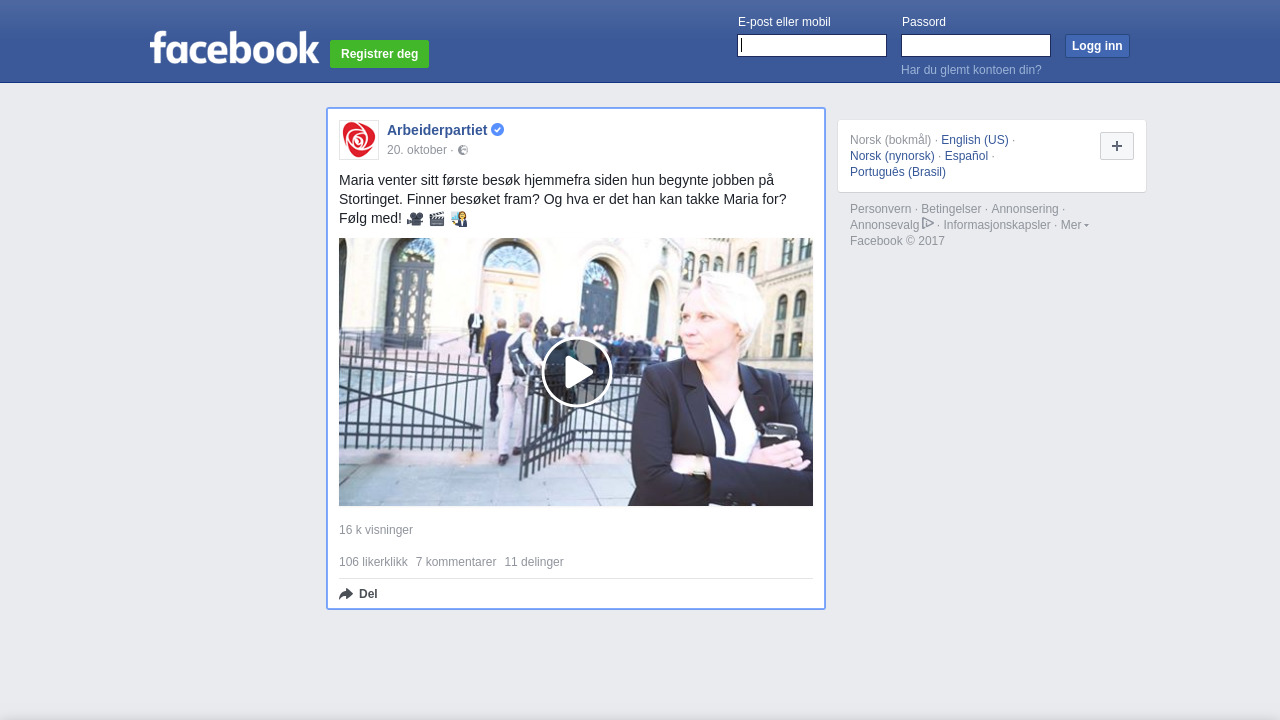Click the 16 k visninger text
The image size is (1280, 720).
376,530
